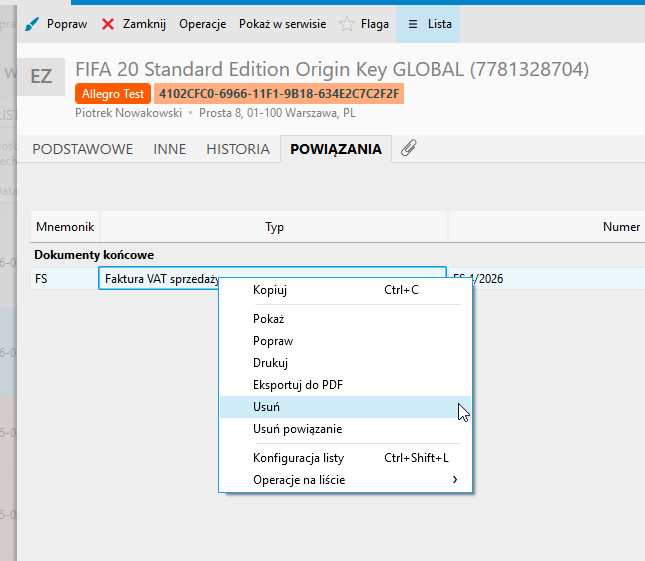
Task: Select Eksportuj do PDF menu entry
Action: click(345, 385)
